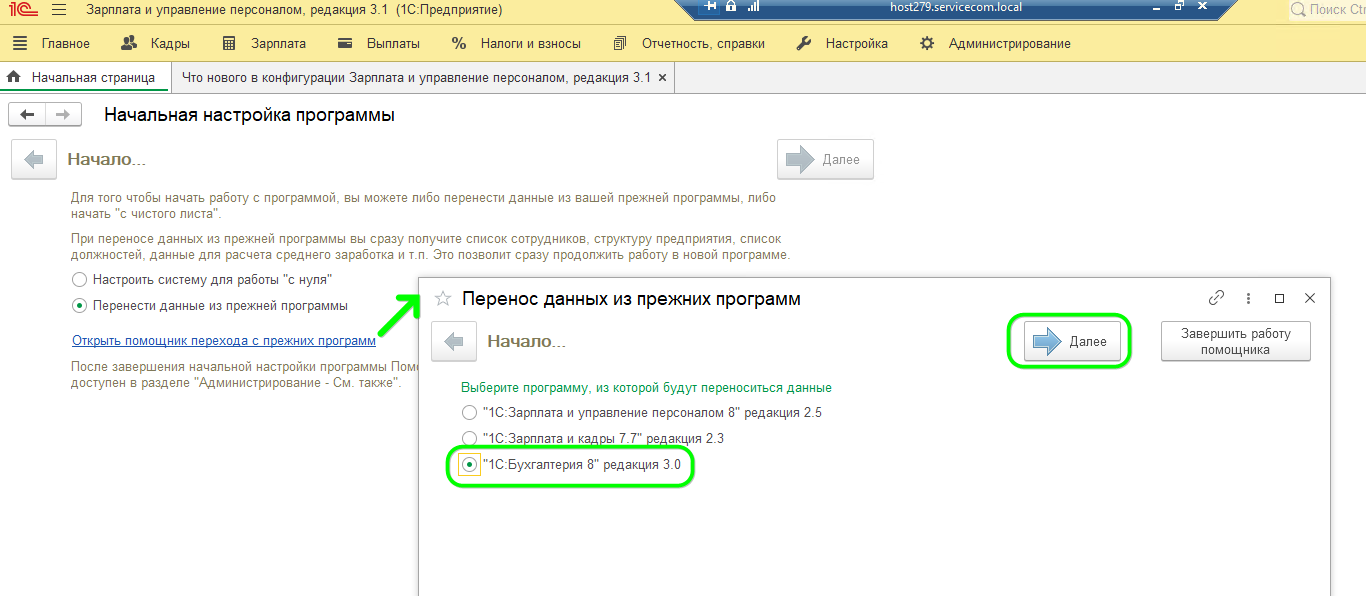Click Завершить работу помощника button
Image resolution: width=1366 pixels, height=596 pixels.
pyautogui.click(x=1235, y=342)
